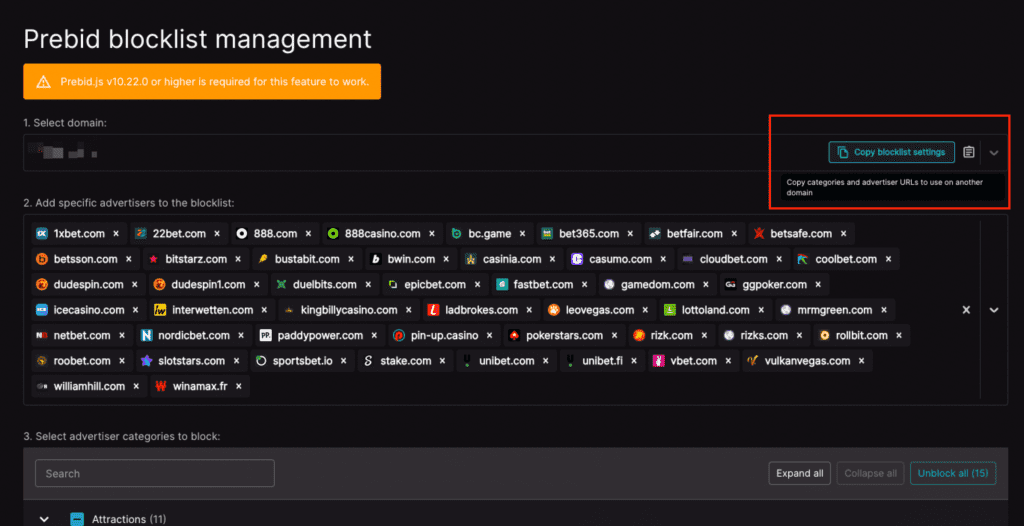Remove stake.com from the blocklist
Screen dimensions: 1024x526
click(x=442, y=361)
